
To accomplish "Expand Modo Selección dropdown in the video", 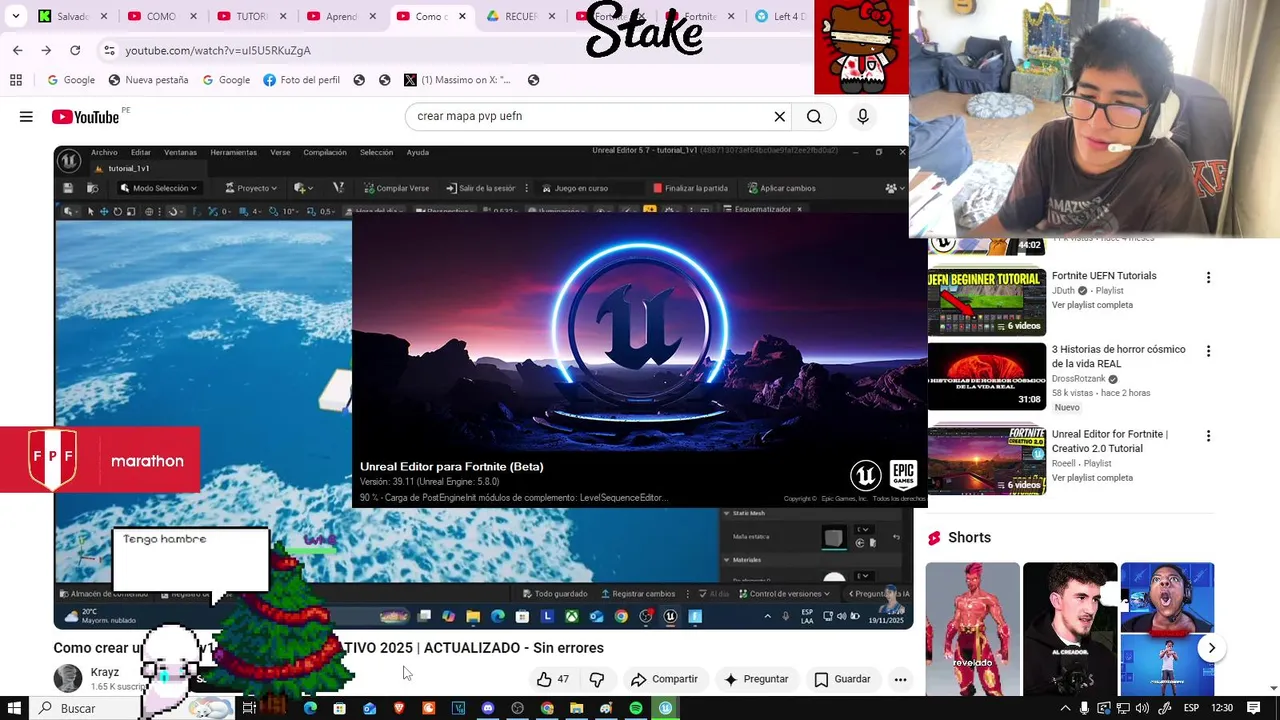I will 158,188.
